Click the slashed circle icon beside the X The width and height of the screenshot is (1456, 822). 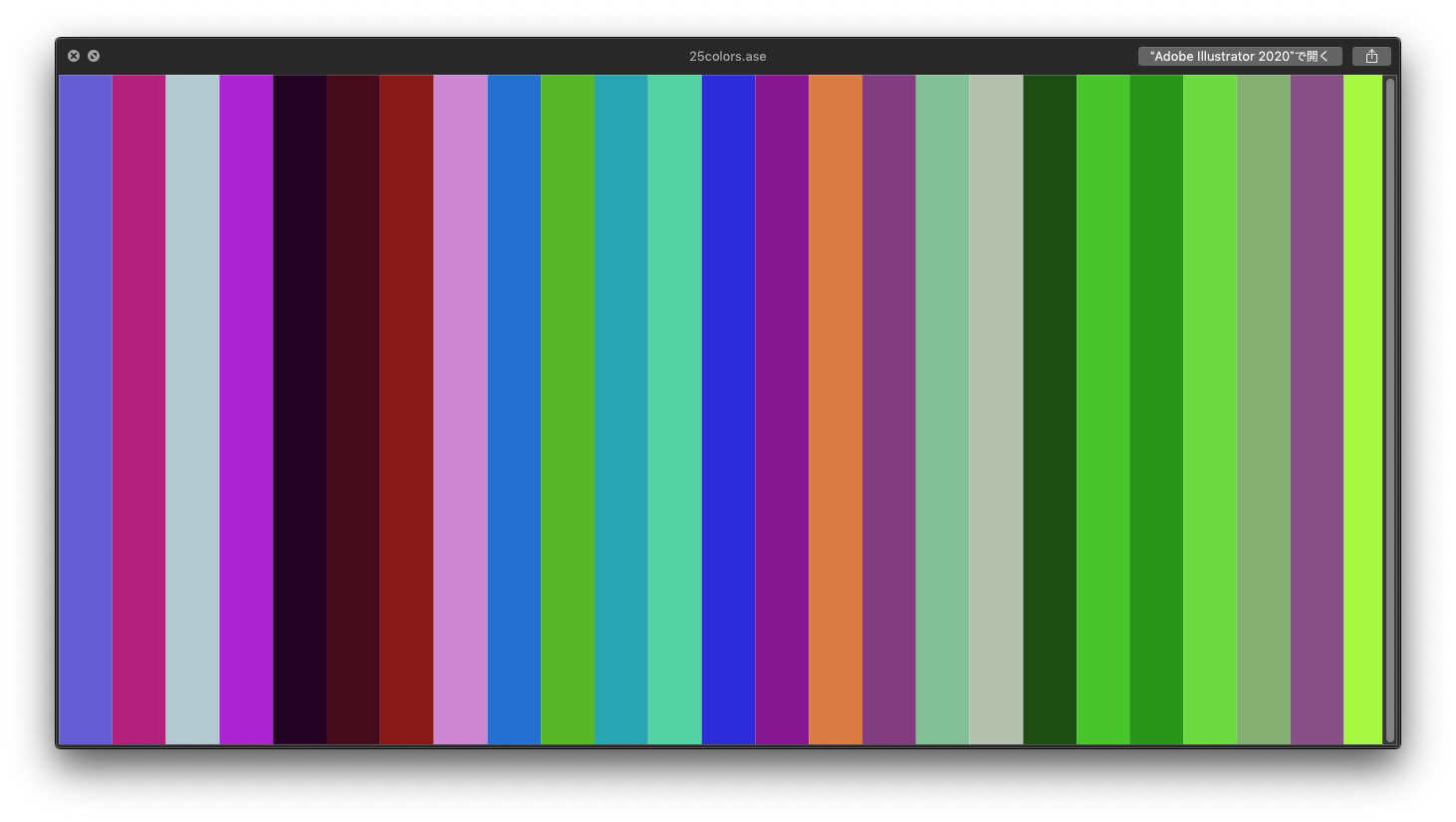pyautogui.click(x=94, y=56)
